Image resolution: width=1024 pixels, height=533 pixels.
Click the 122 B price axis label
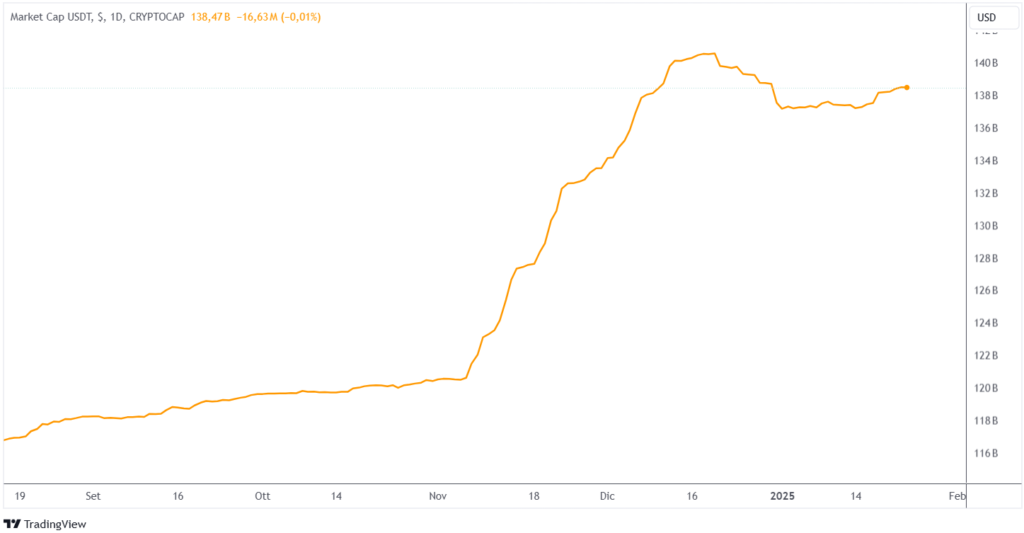click(986, 355)
